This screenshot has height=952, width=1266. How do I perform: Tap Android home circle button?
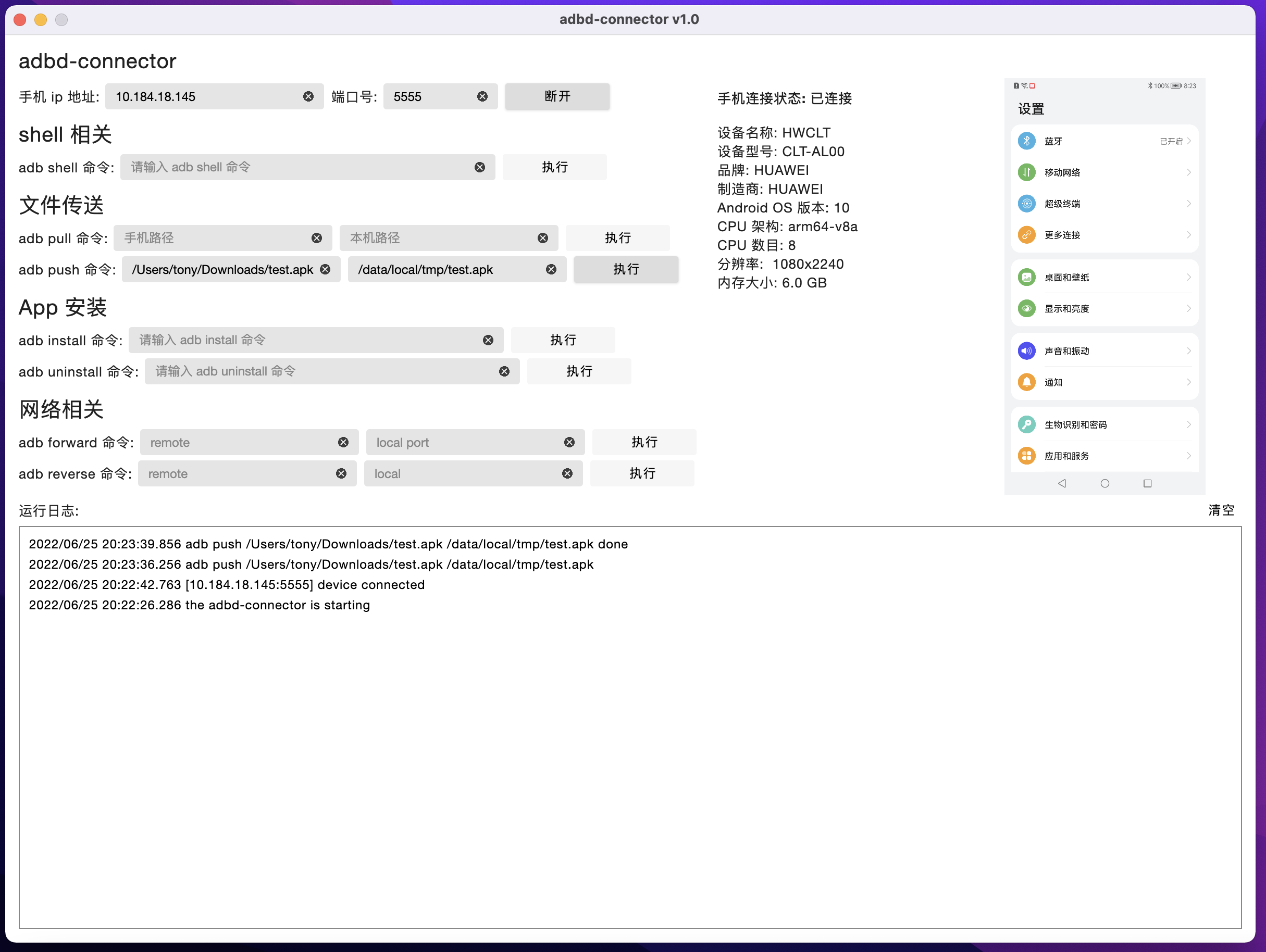(1104, 483)
